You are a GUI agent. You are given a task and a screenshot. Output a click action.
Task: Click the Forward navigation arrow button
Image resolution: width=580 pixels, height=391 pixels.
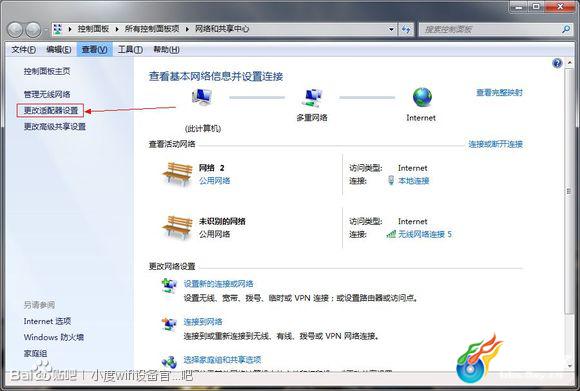click(x=33, y=30)
